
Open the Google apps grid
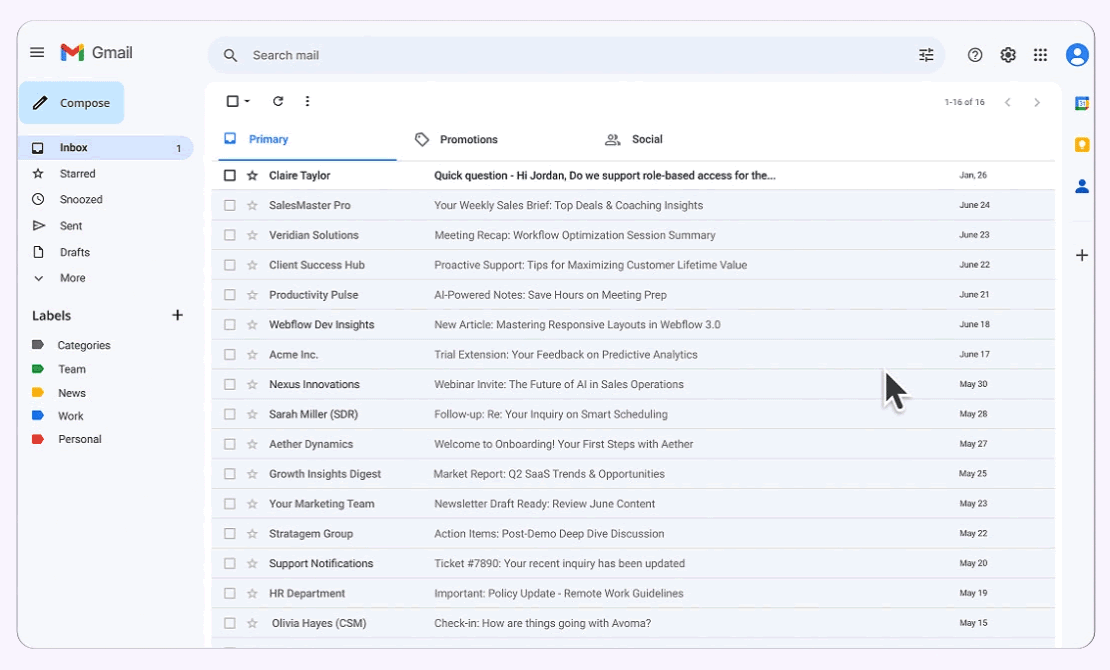(1040, 55)
